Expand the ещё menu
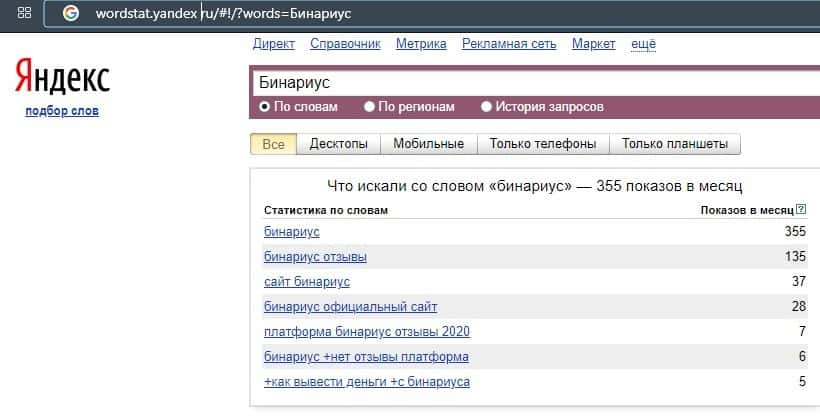 pos(644,44)
